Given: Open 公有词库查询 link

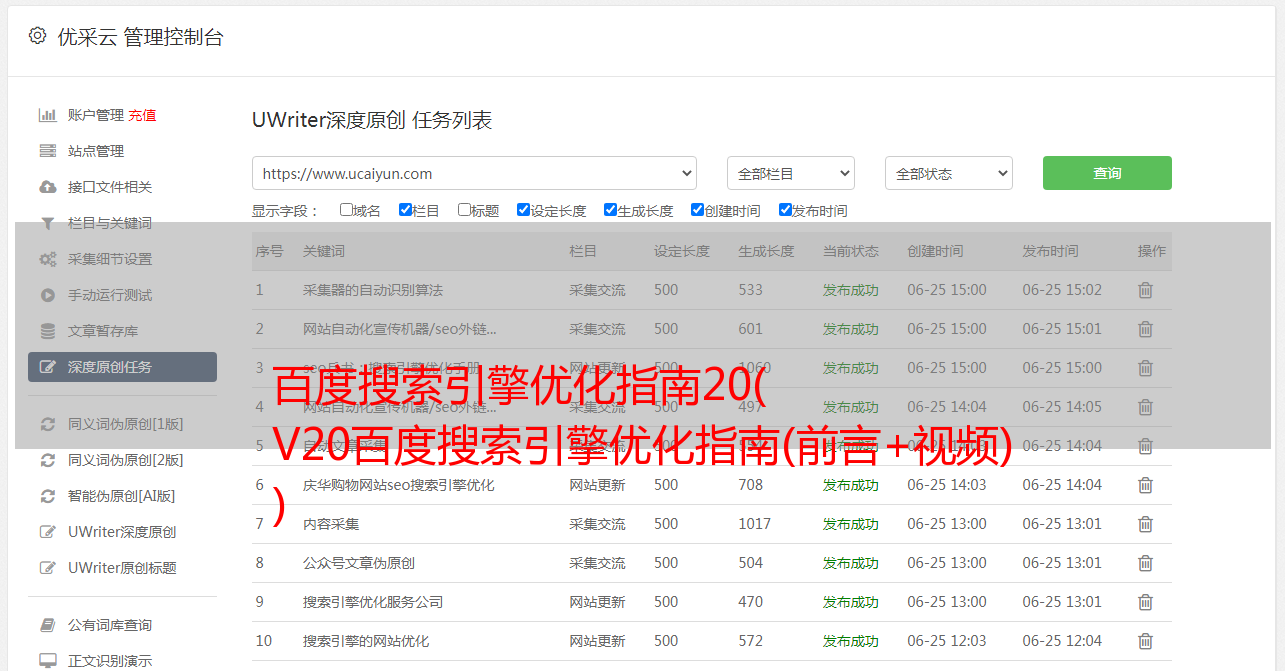Looking at the screenshot, I should point(110,625).
